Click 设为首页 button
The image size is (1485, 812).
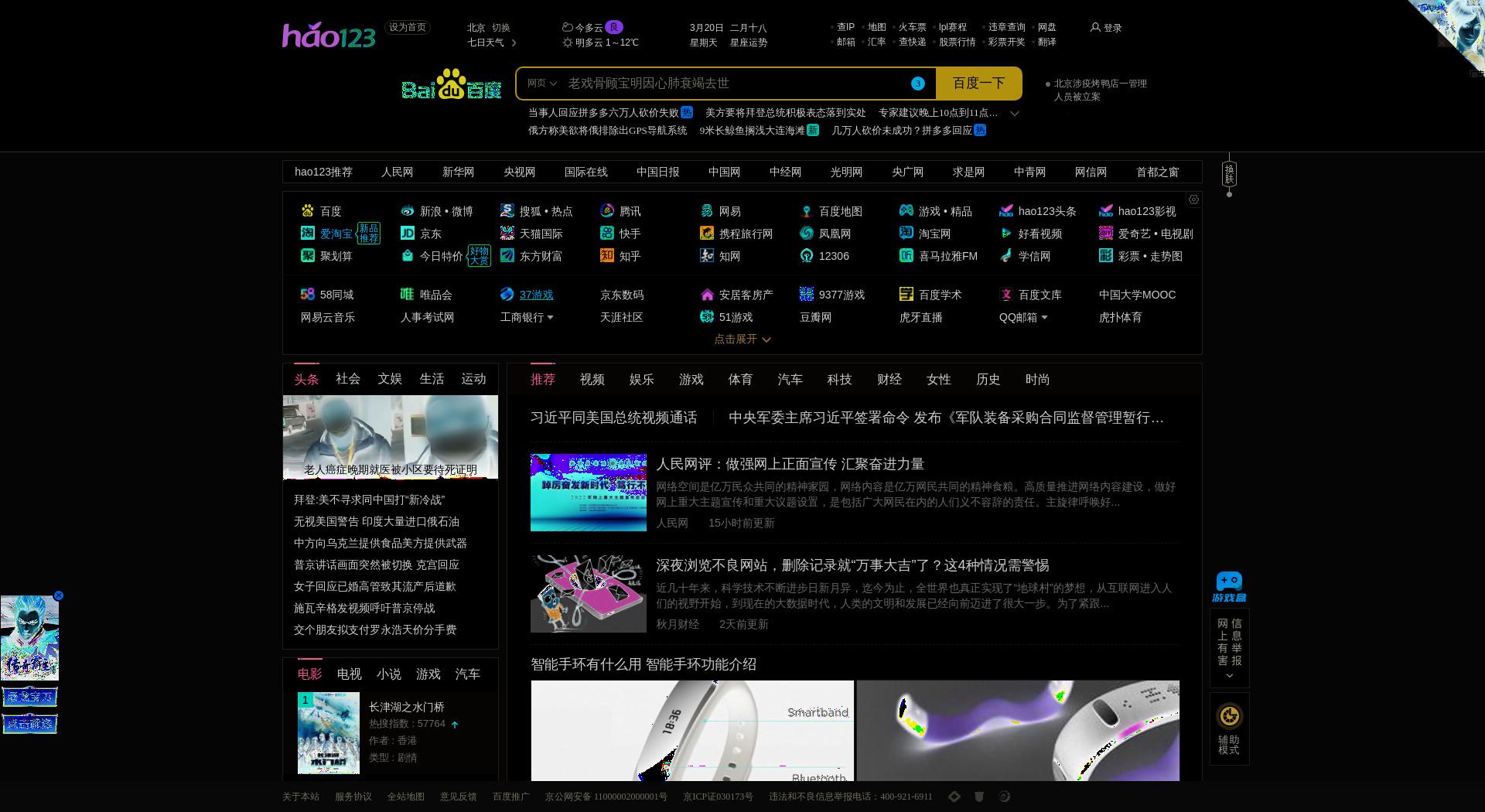407,27
